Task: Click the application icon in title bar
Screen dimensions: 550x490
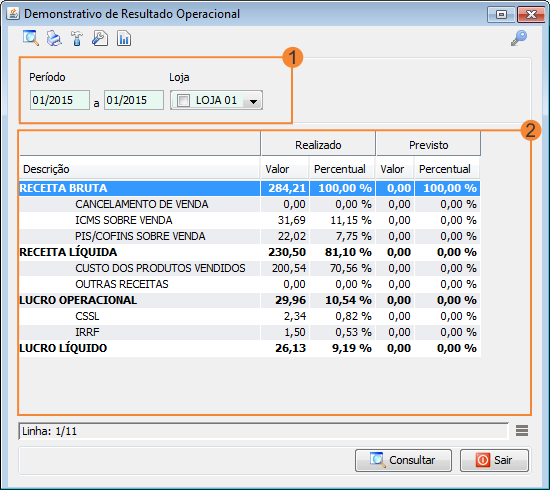Action: tap(13, 14)
